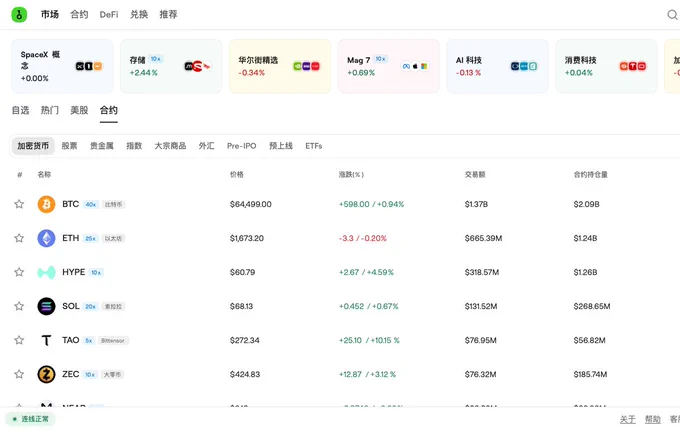Click the TAO 5x leverage badge

[88, 341]
